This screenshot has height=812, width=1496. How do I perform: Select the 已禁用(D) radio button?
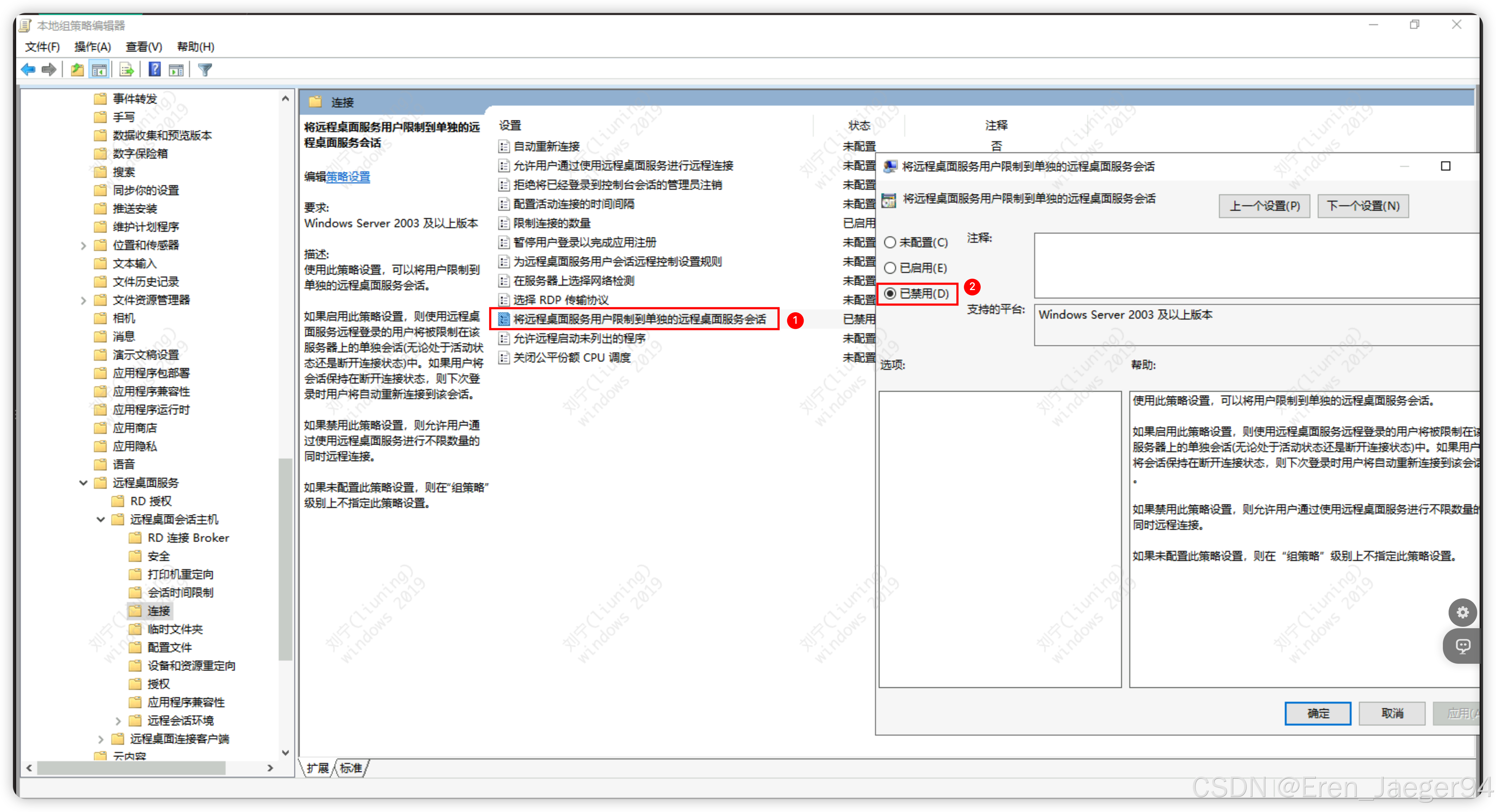pyautogui.click(x=890, y=294)
